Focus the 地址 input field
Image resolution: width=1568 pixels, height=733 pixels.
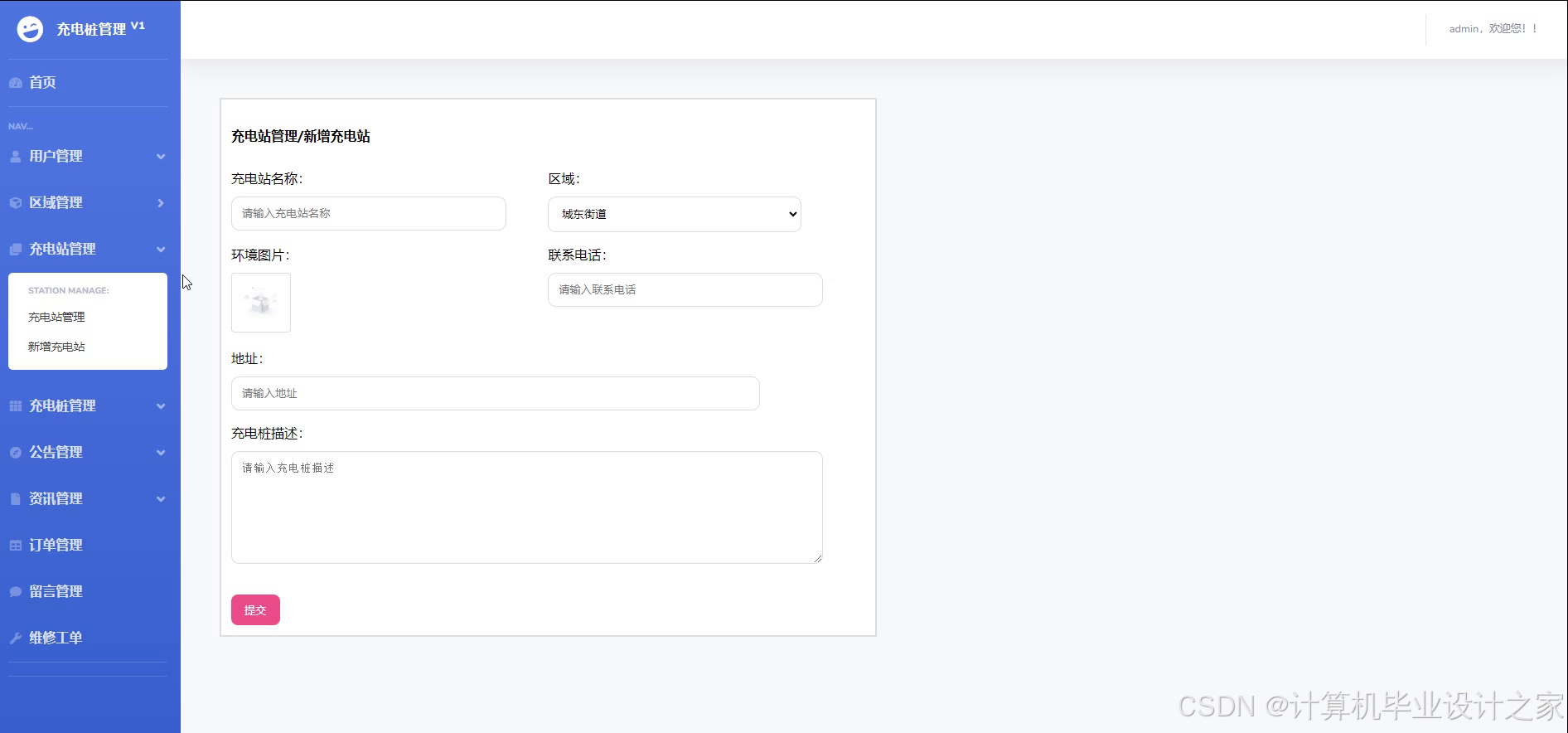495,393
